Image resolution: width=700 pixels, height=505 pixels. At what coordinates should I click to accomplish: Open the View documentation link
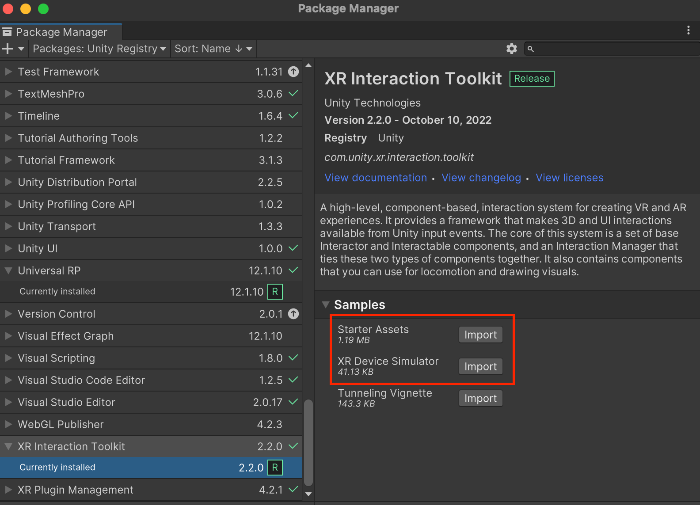375,178
